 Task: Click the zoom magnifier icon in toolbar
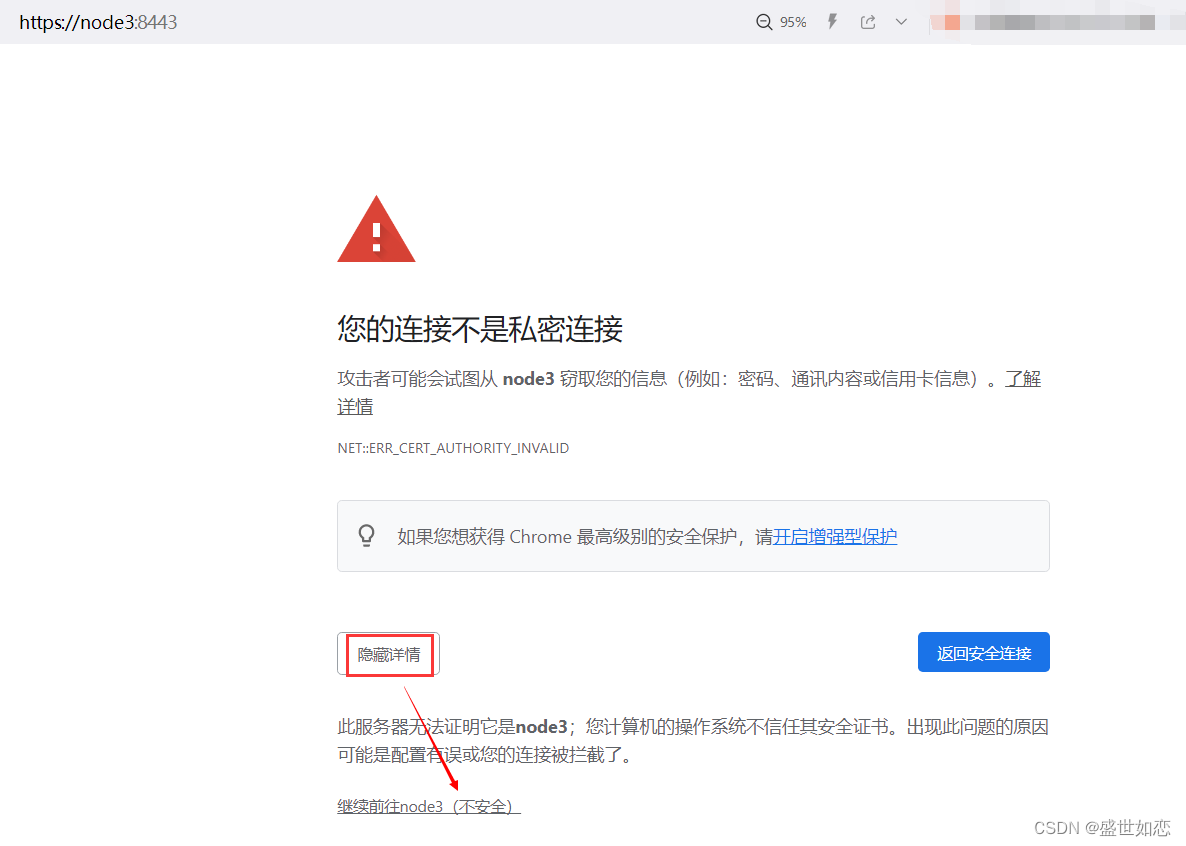point(763,21)
